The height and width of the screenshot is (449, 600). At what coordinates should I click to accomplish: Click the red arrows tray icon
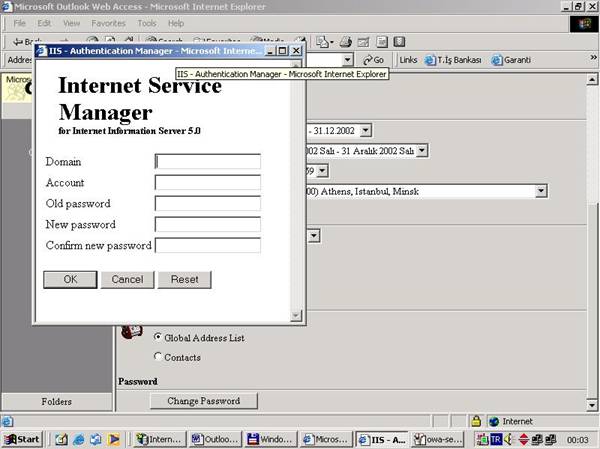pos(523,439)
